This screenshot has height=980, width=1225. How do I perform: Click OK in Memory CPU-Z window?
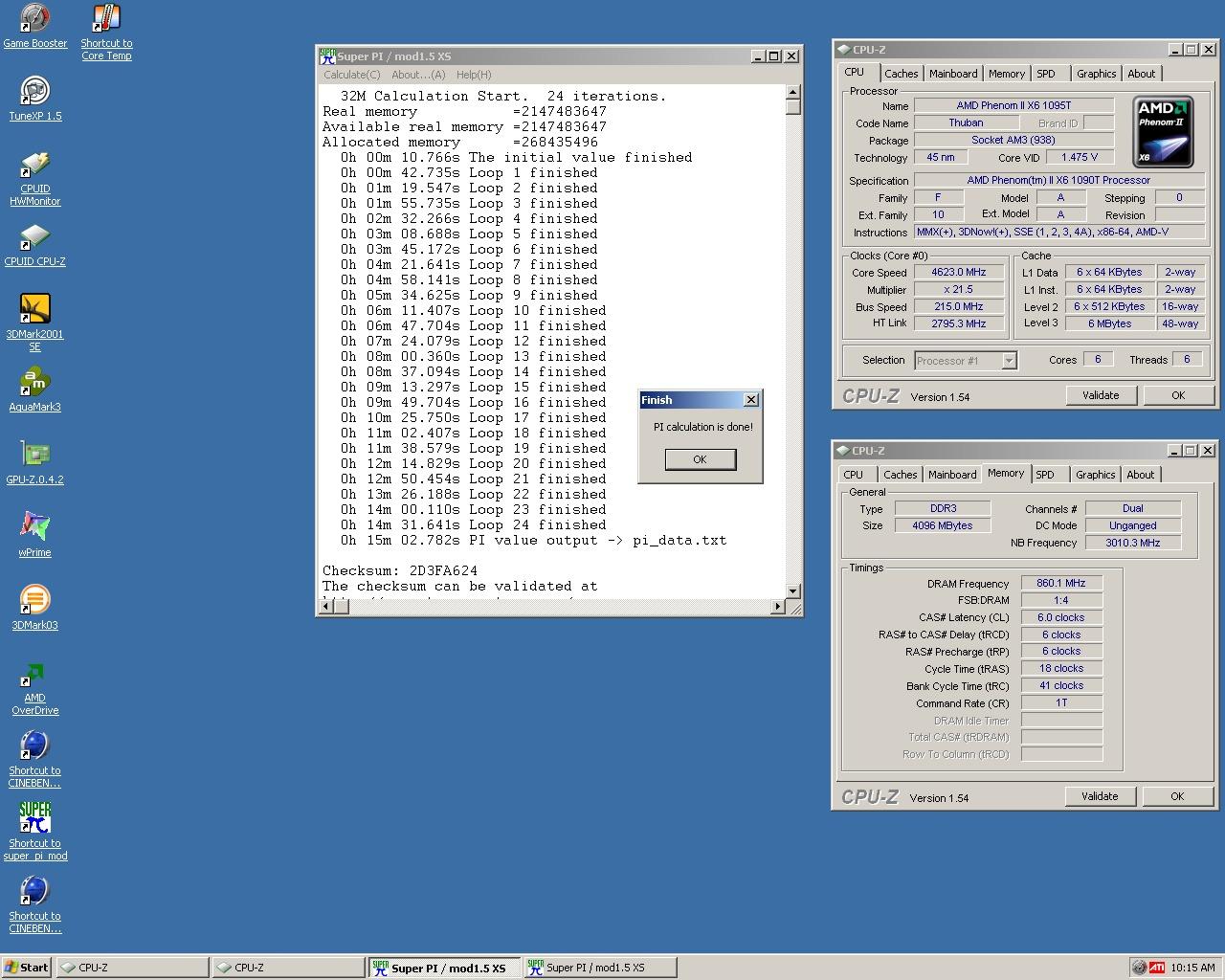tap(1177, 796)
